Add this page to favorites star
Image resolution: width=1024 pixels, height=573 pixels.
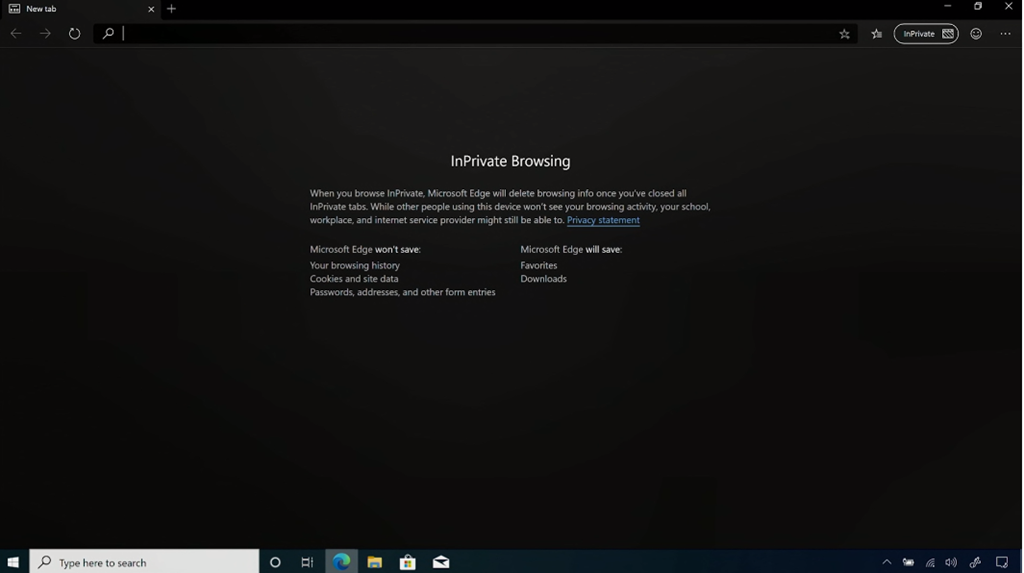844,34
